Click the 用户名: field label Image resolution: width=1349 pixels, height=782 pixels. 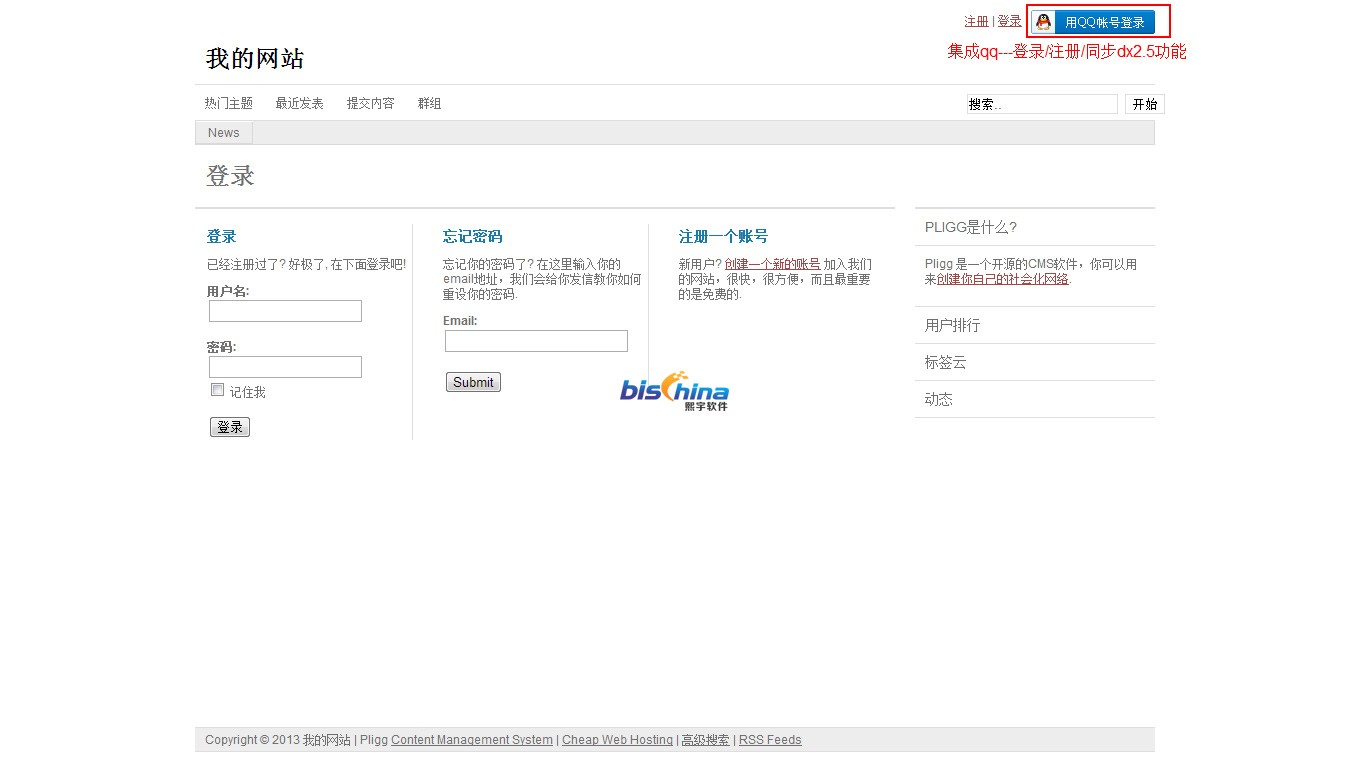click(228, 291)
